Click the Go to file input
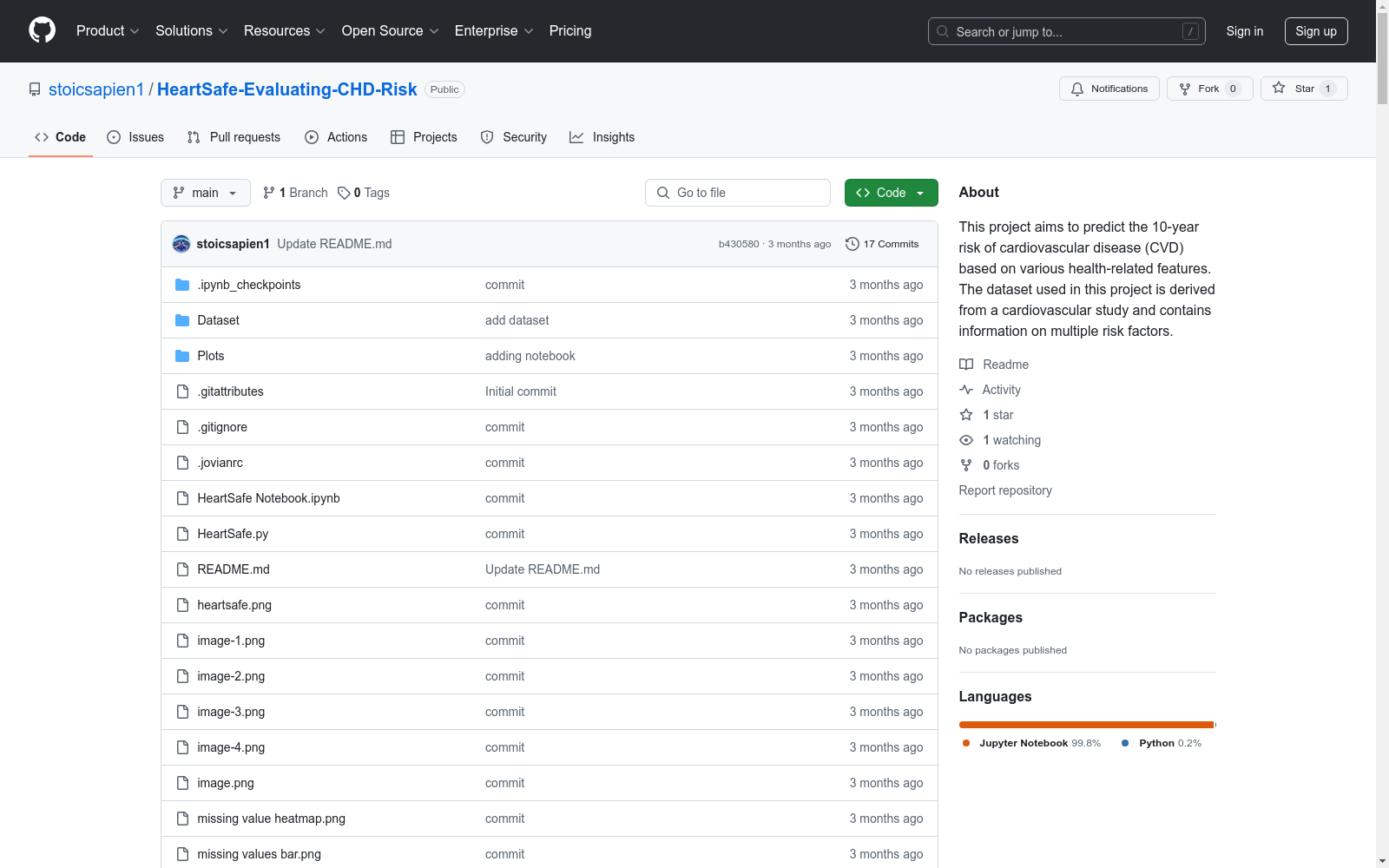This screenshot has width=1389, height=868. pos(738,193)
